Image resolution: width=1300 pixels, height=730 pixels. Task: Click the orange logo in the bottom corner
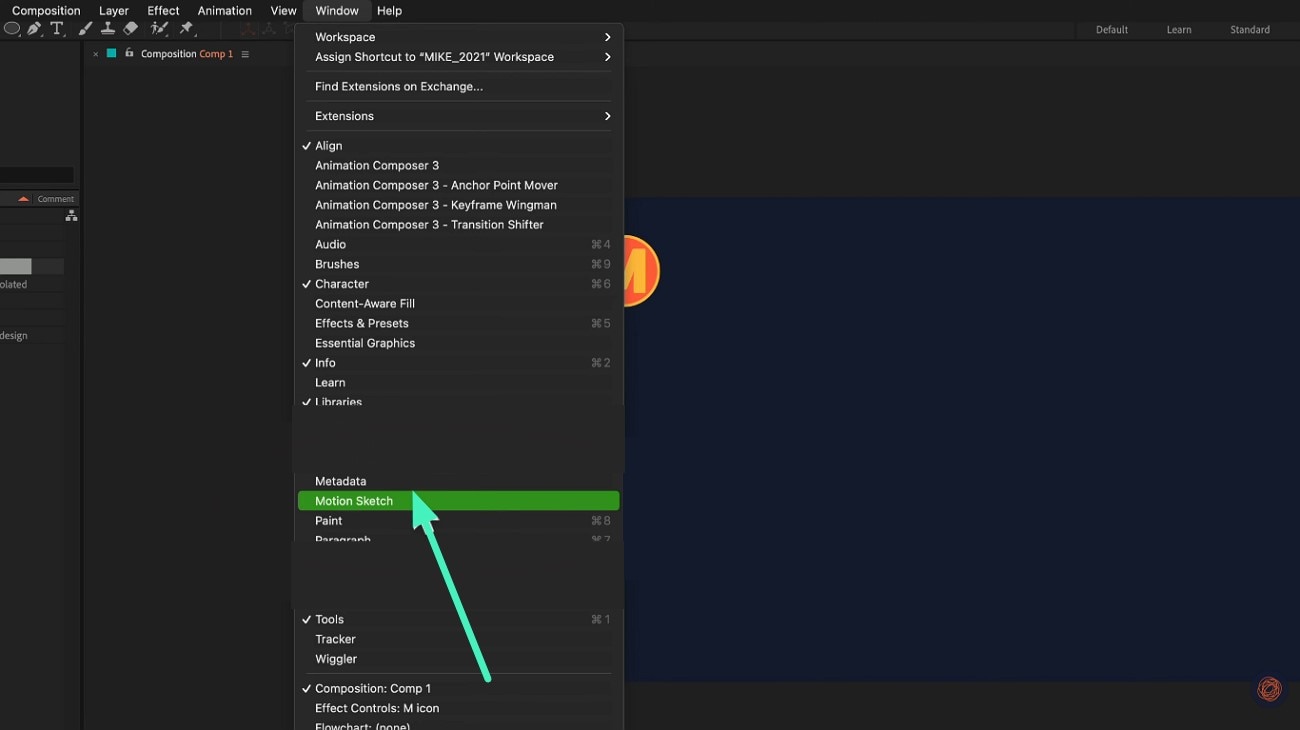click(1269, 689)
